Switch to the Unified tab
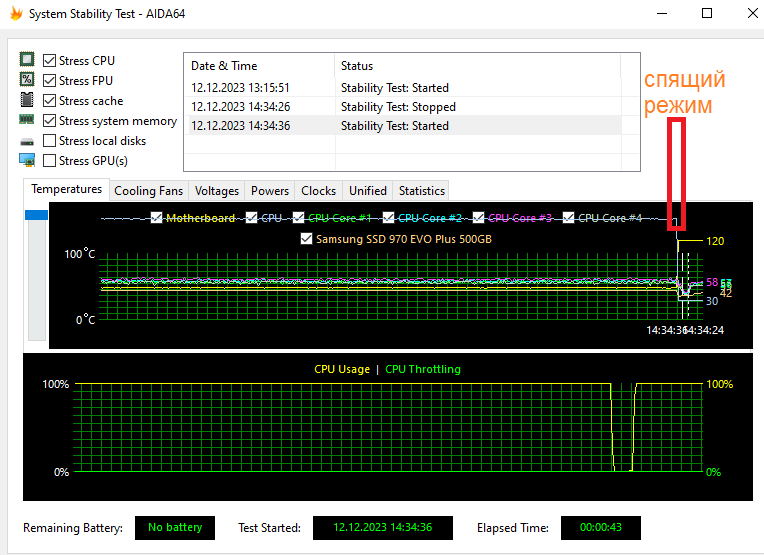Viewport: 764px width, 555px height. point(368,191)
